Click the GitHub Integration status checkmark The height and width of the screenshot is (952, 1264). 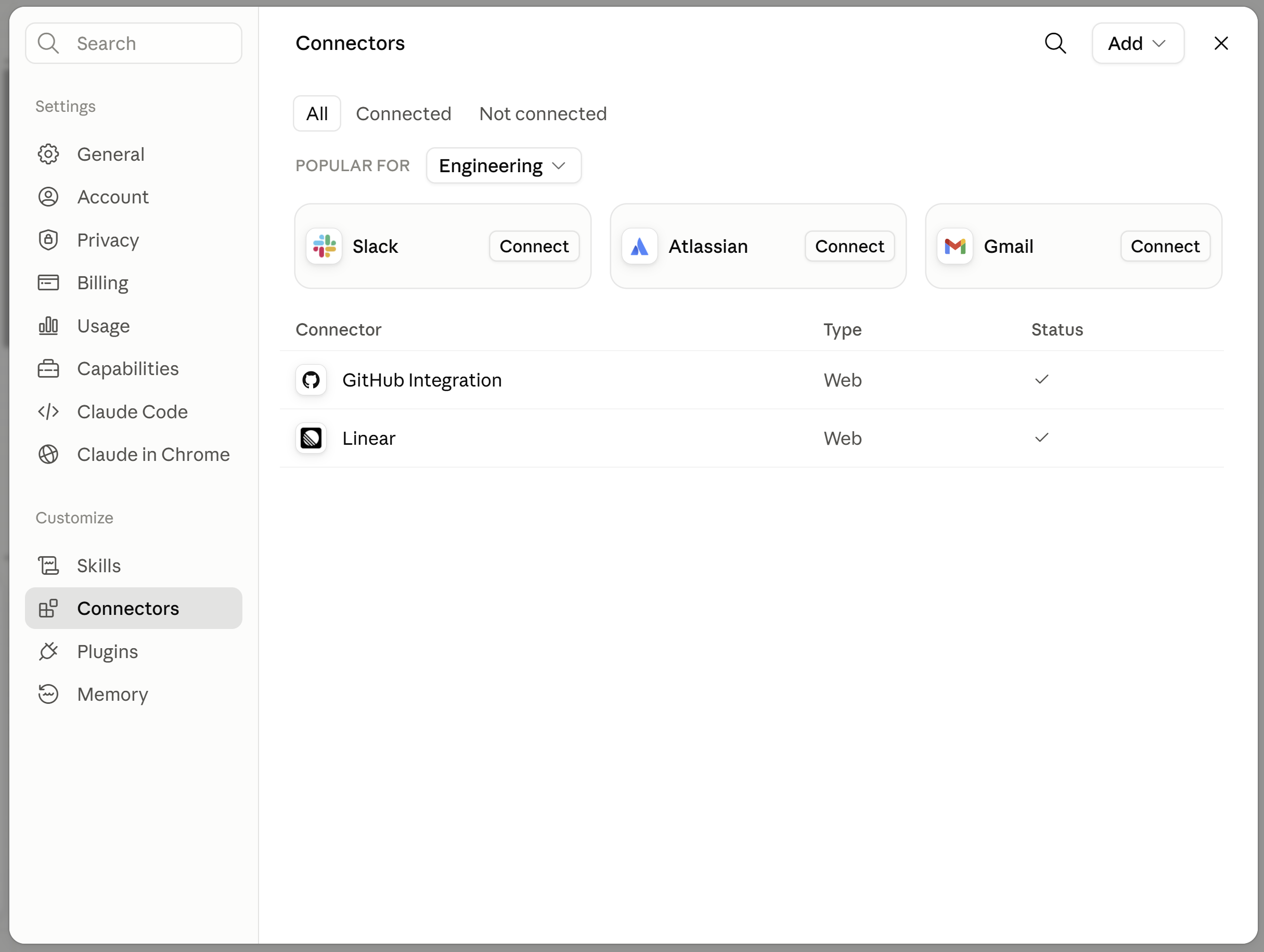[1042, 379]
